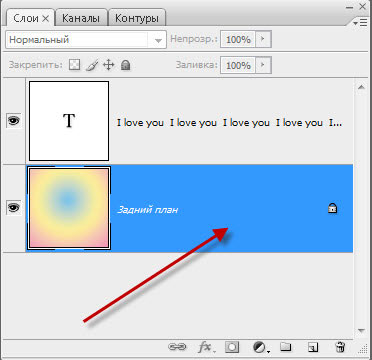372x360 pixels.
Task: Click padlock on Задний план layer
Action: [x=332, y=208]
